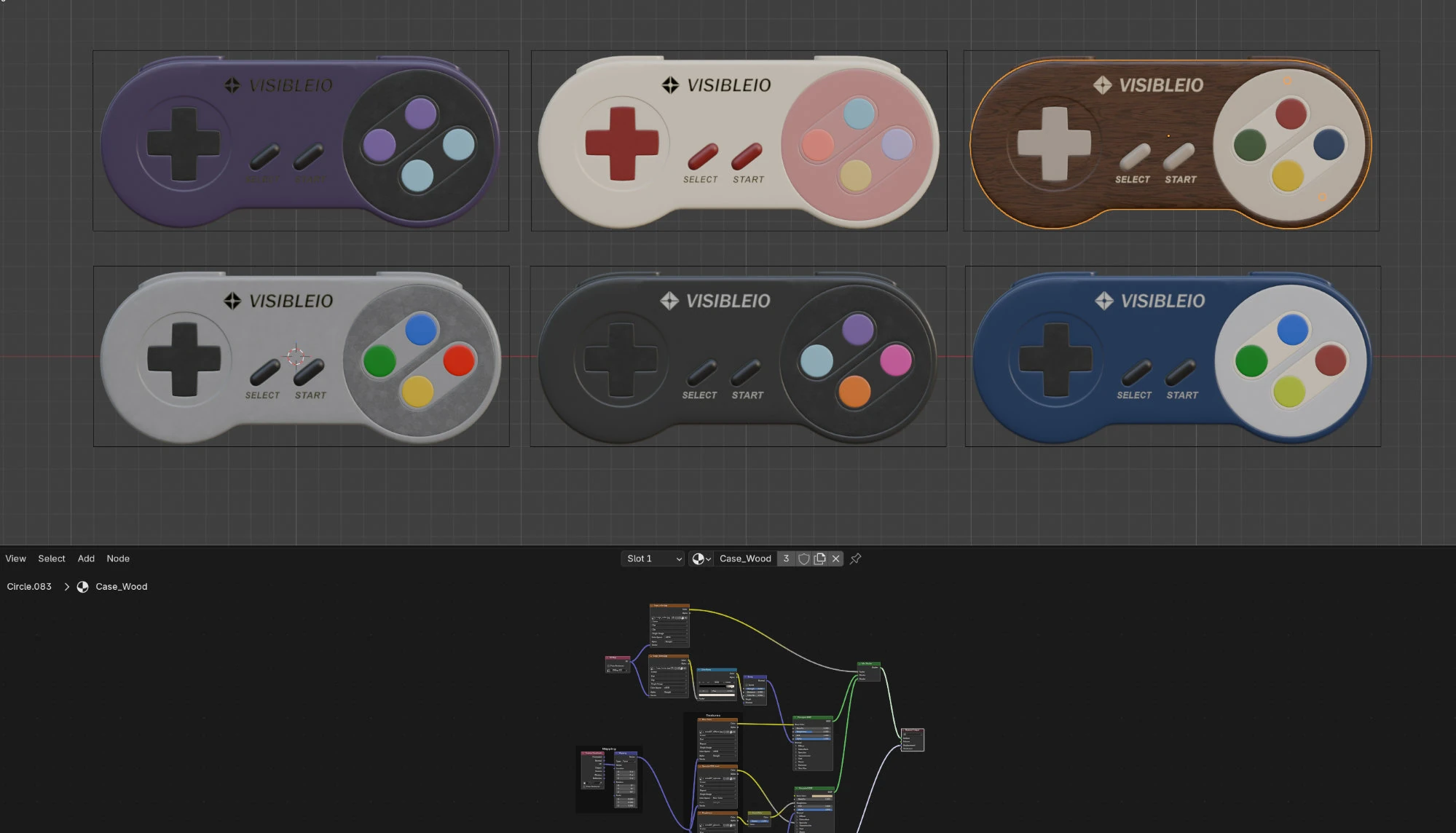Image resolution: width=1456 pixels, height=833 pixels.
Task: Click the red D-pad on cream controller
Action: click(621, 143)
